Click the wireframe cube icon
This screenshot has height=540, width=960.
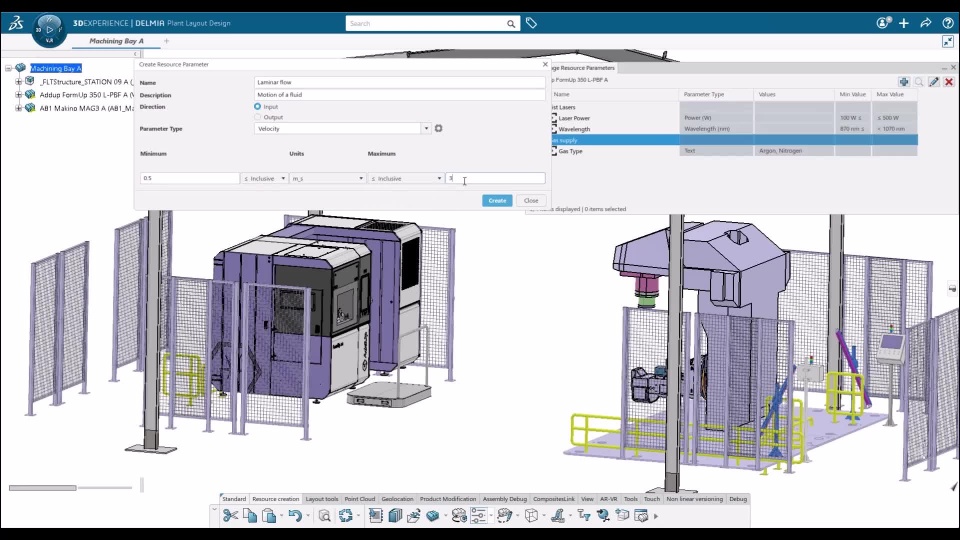point(531,516)
